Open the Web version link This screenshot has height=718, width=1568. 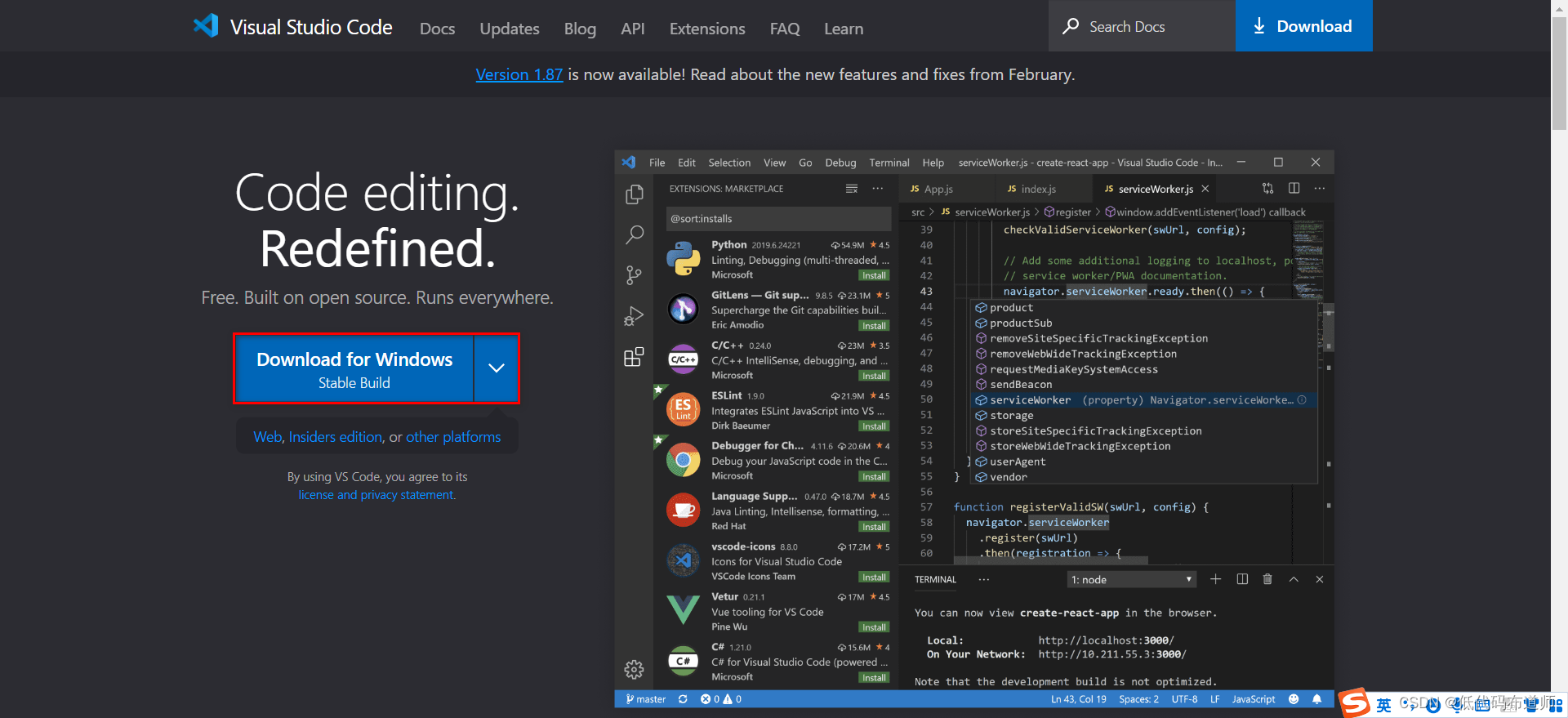[268, 437]
